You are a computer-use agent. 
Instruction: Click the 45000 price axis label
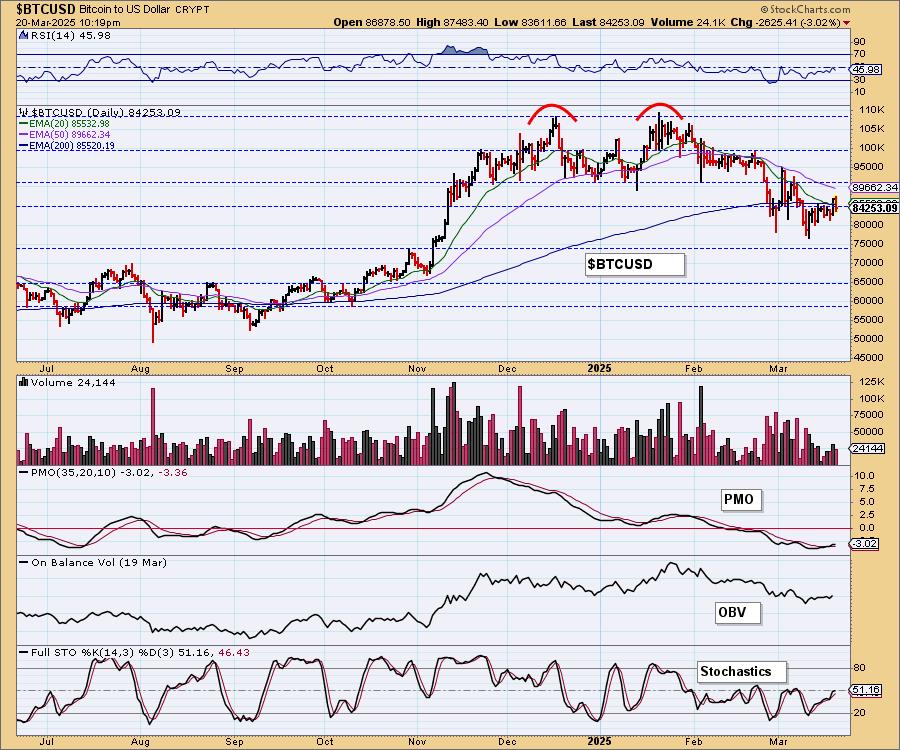(868, 357)
